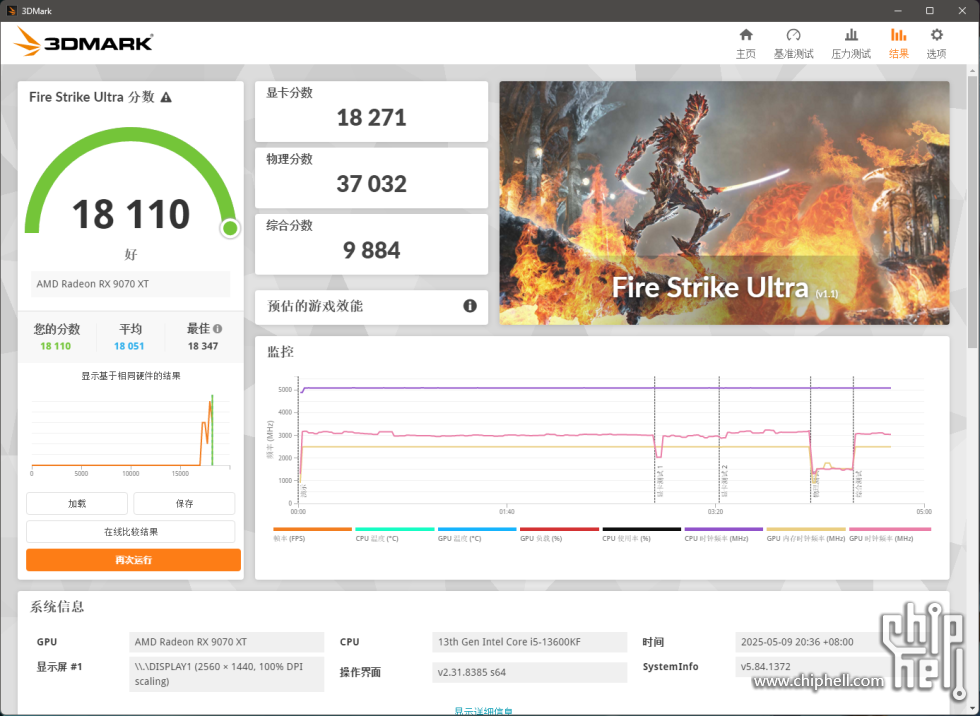Open the 压力测试 stress test section

[x=851, y=44]
